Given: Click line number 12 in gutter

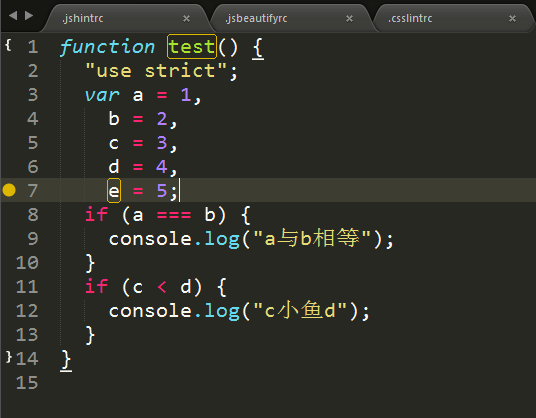Looking at the screenshot, I should coord(27,311).
